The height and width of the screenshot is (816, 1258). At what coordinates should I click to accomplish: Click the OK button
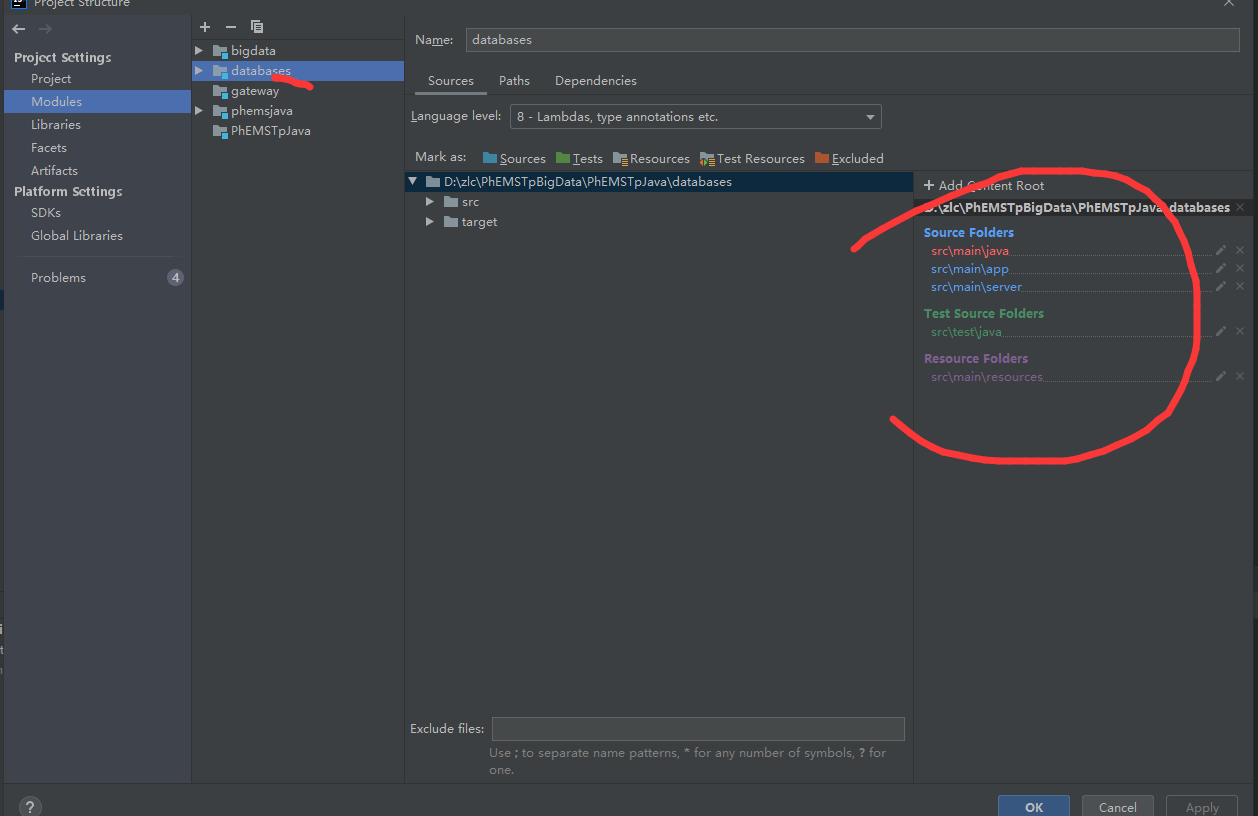pos(1033,807)
